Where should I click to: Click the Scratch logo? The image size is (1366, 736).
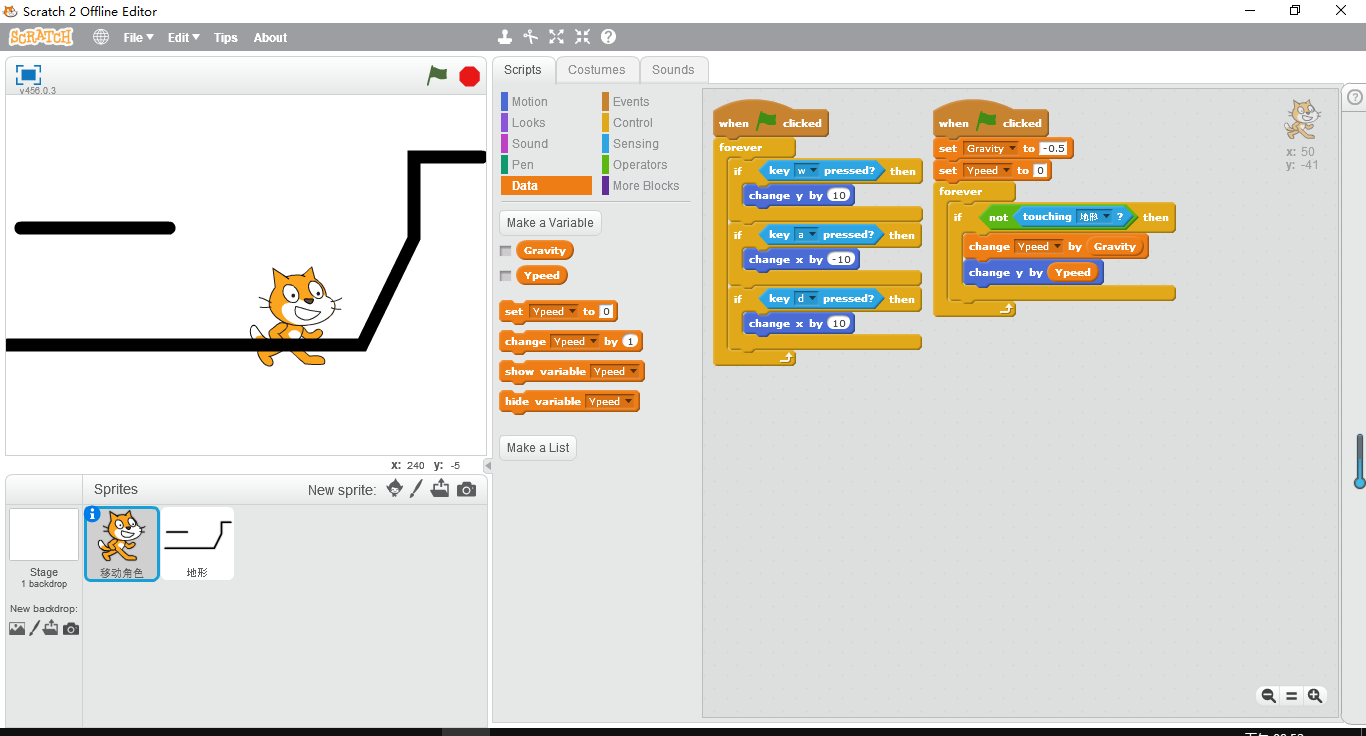point(41,37)
